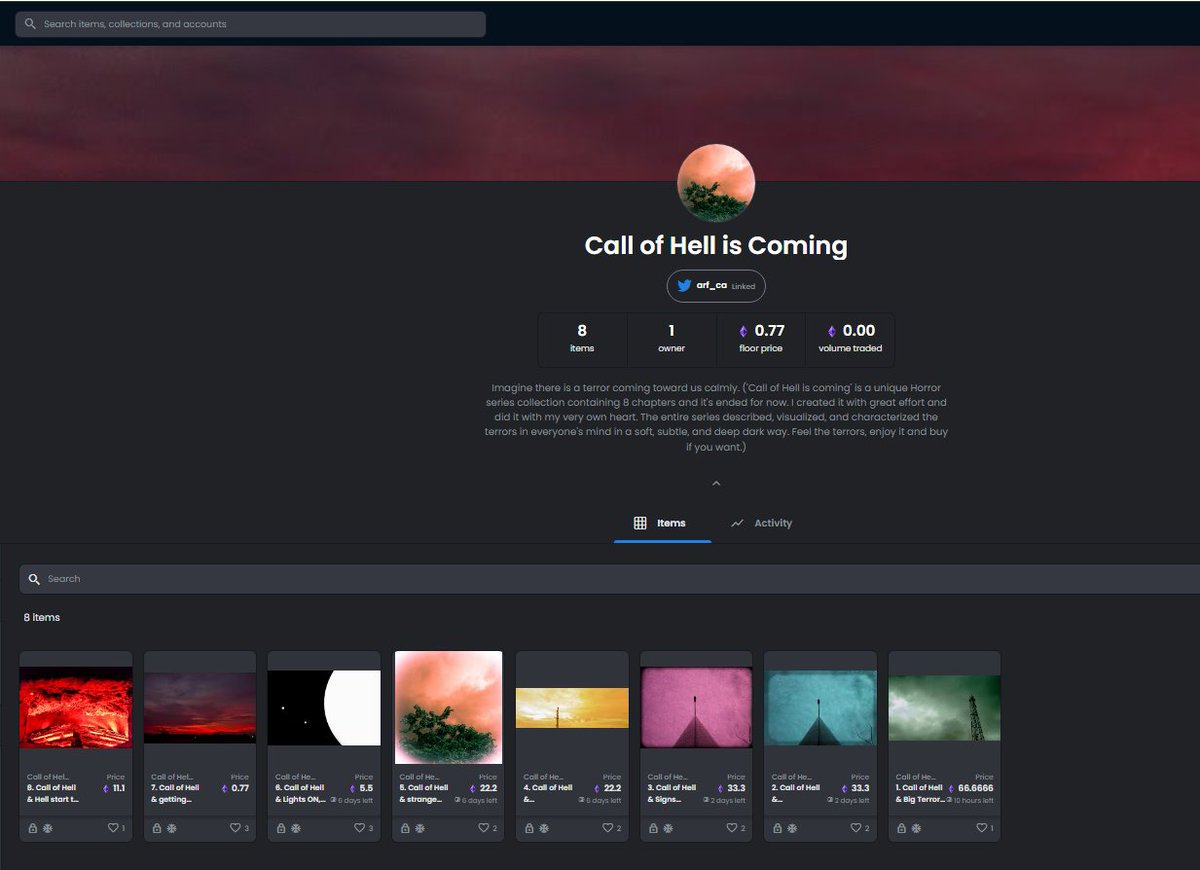
Task: Open the pink sky tree thumbnail of item 5
Action: pos(448,708)
